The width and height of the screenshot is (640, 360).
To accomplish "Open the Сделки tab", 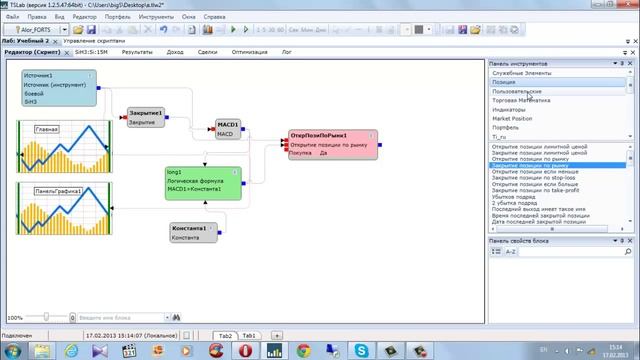I will [x=207, y=52].
